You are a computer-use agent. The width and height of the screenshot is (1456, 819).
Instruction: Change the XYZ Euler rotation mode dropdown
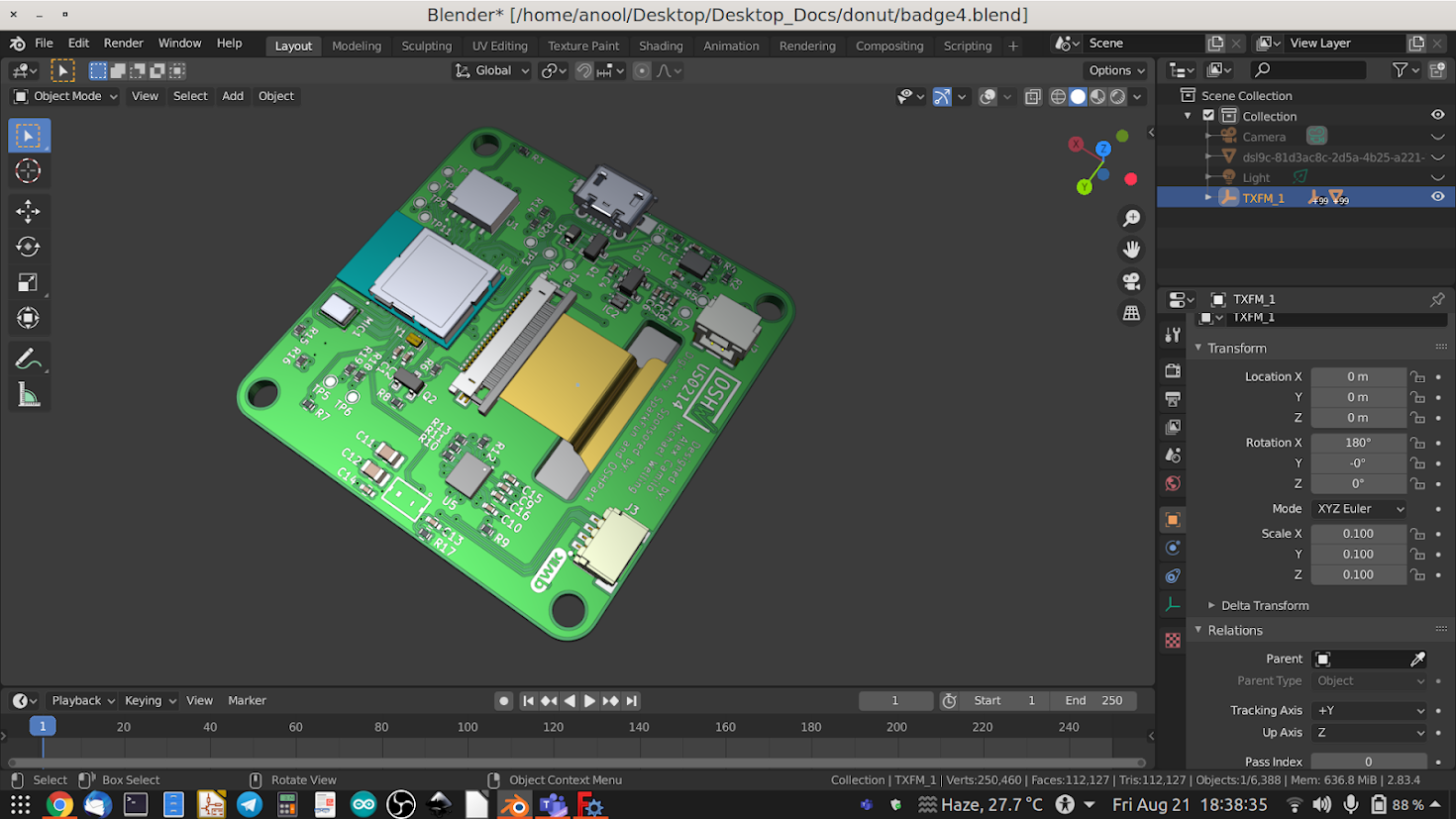coord(1358,508)
